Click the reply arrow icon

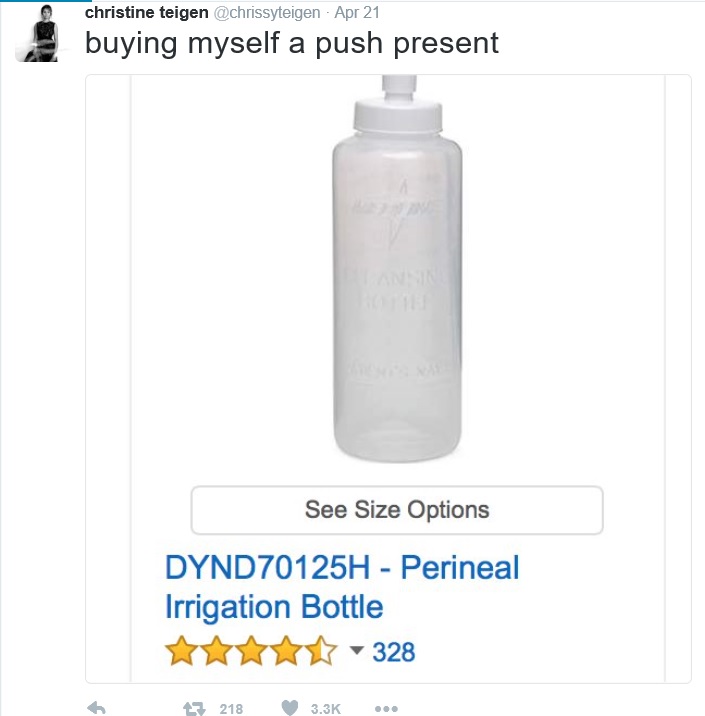click(x=97, y=708)
